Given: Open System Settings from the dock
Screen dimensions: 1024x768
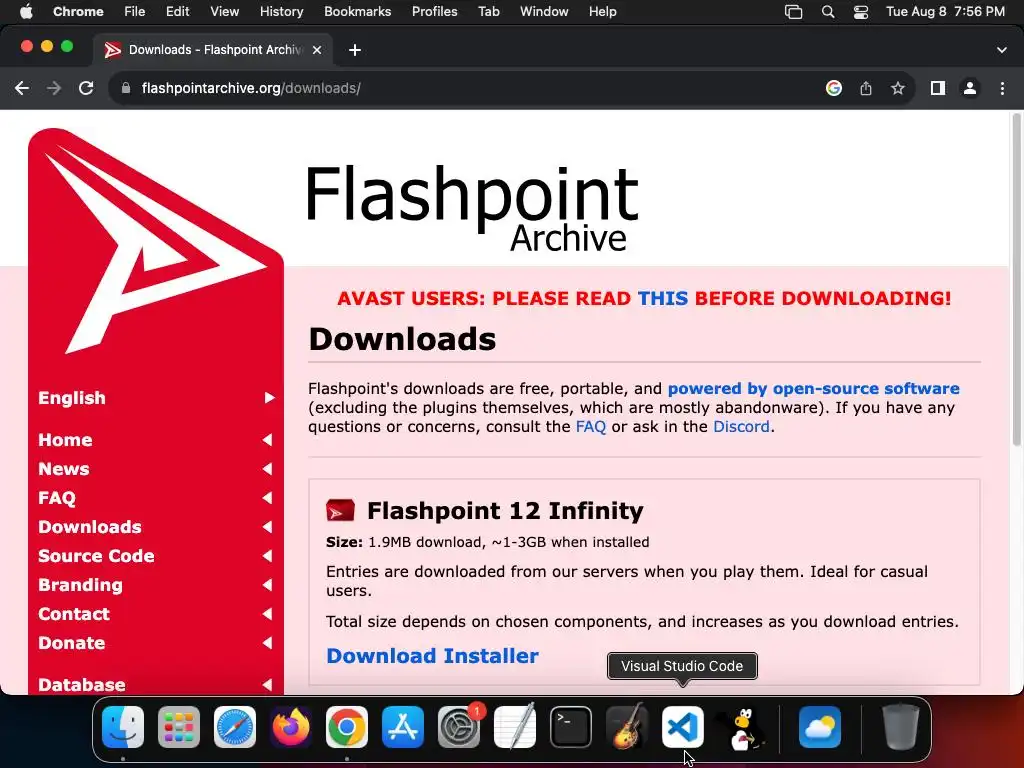Looking at the screenshot, I should click(x=458, y=727).
